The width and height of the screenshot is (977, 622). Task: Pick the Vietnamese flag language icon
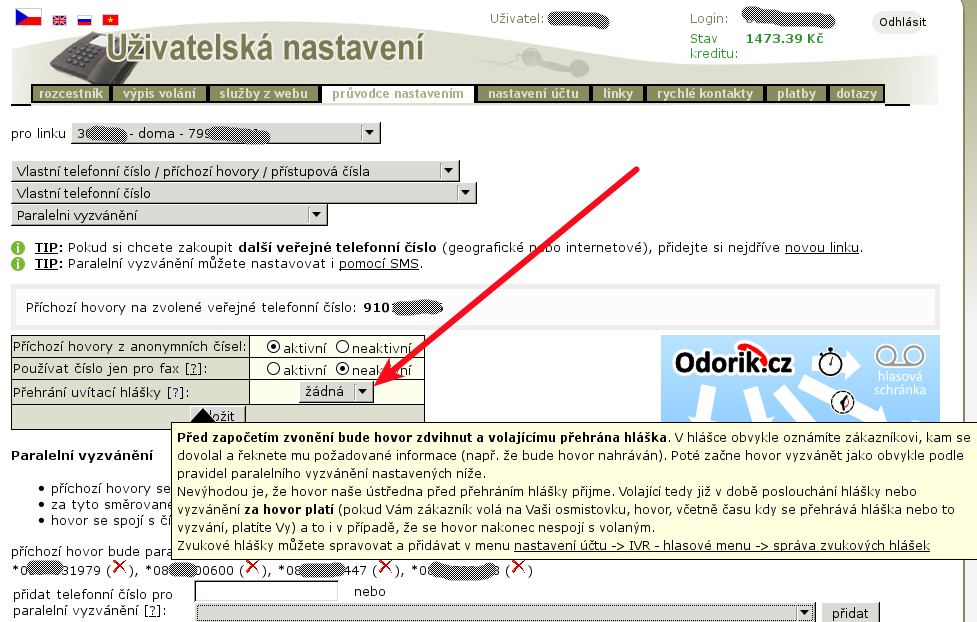pyautogui.click(x=110, y=19)
